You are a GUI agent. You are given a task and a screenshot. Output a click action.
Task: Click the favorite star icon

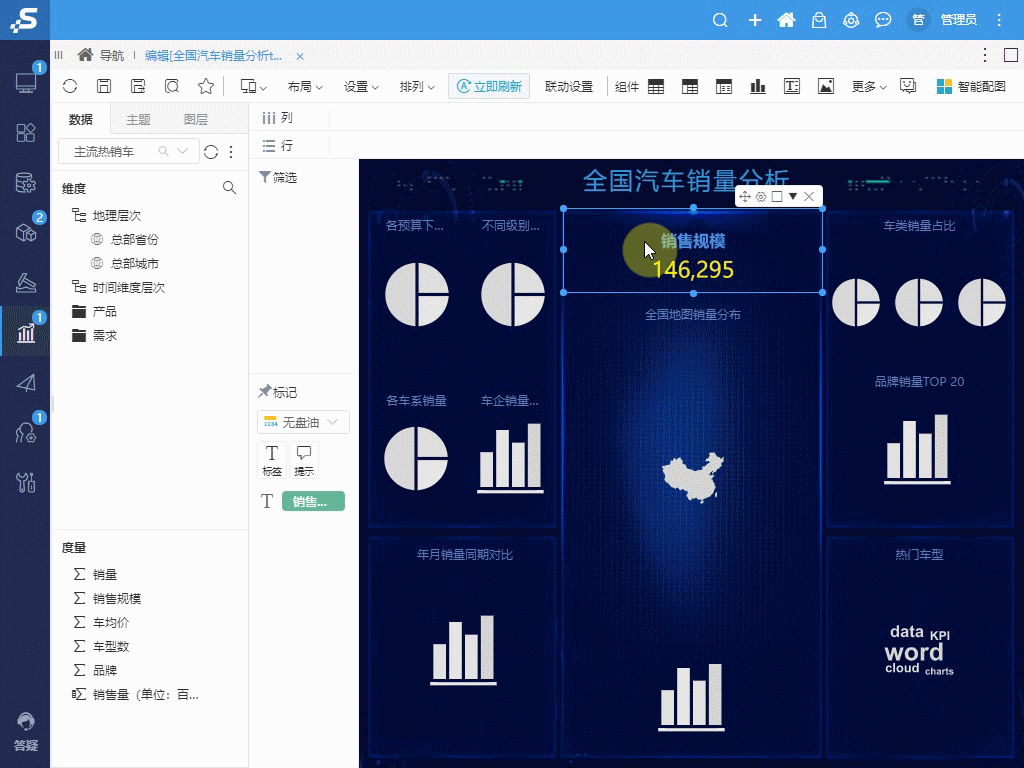[206, 86]
